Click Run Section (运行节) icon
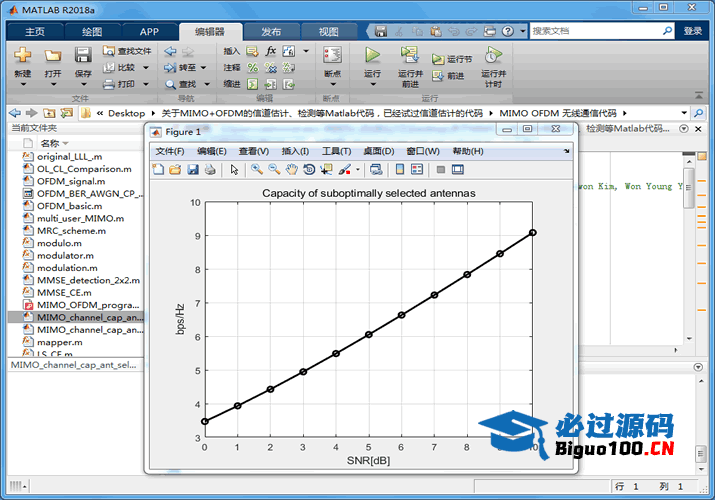 click(438, 59)
